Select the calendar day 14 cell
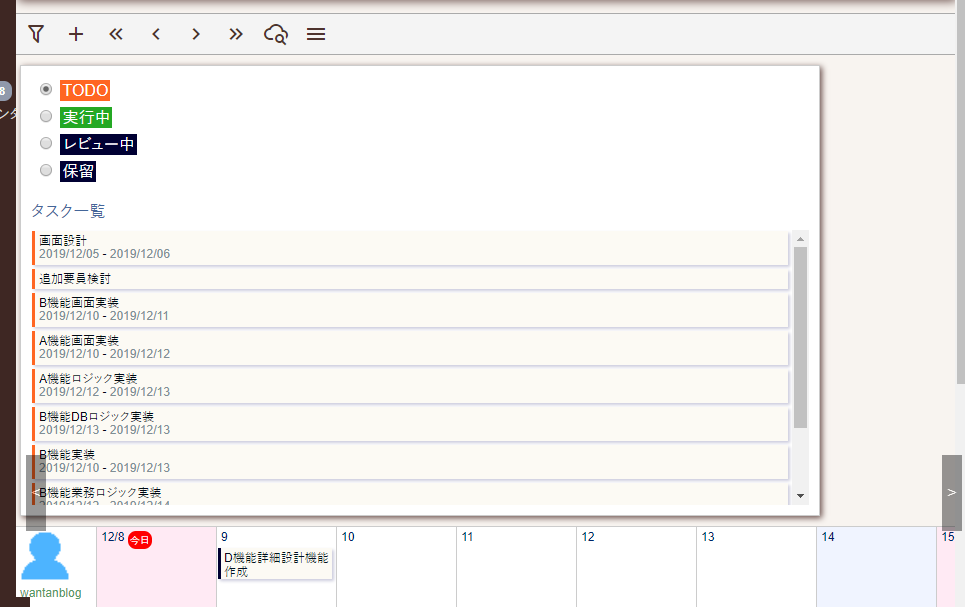Image resolution: width=965 pixels, height=607 pixels. (x=876, y=566)
